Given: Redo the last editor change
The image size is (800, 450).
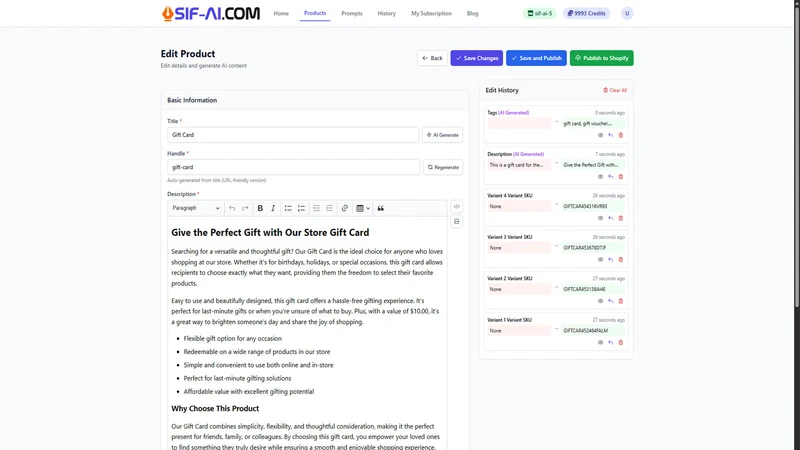Looking at the screenshot, I should click(x=245, y=208).
